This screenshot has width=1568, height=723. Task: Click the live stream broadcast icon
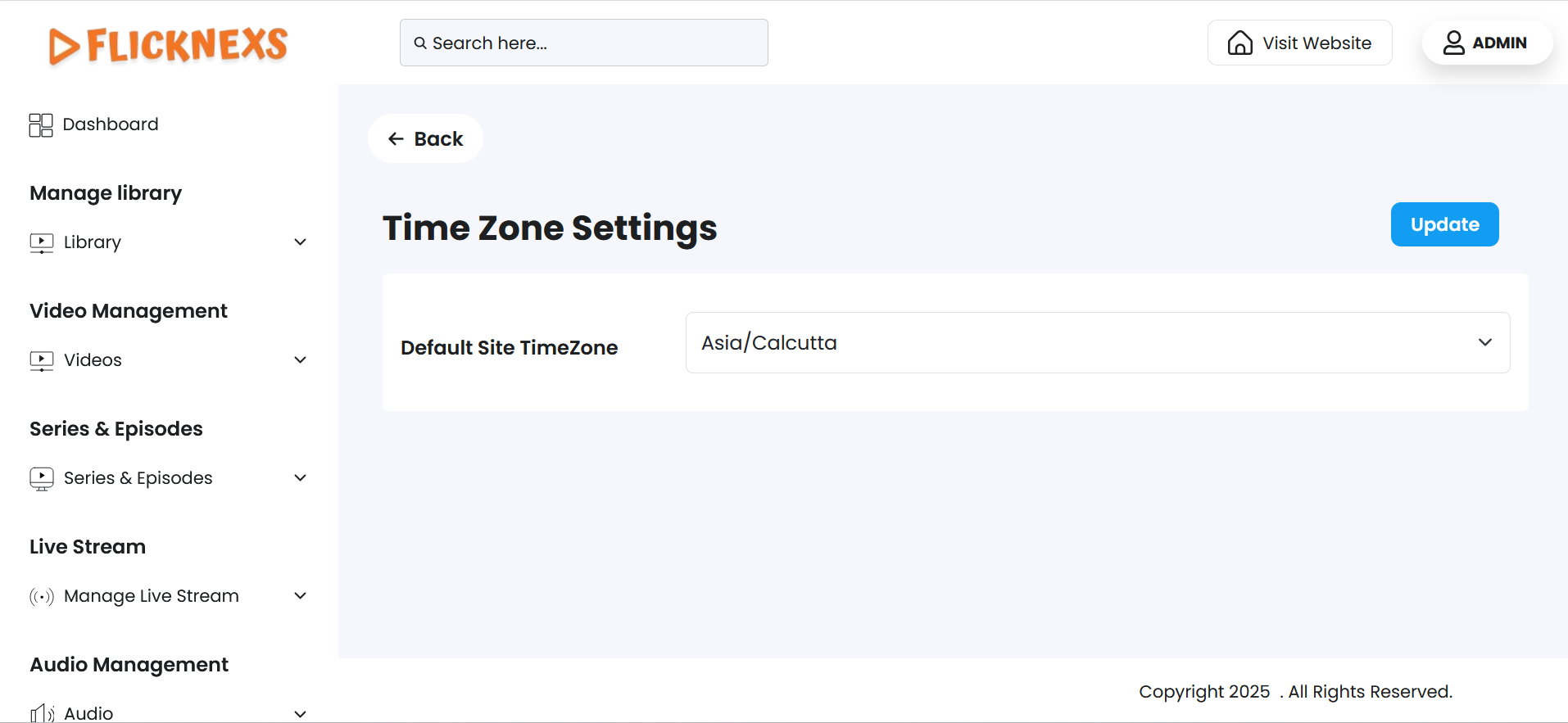42,597
